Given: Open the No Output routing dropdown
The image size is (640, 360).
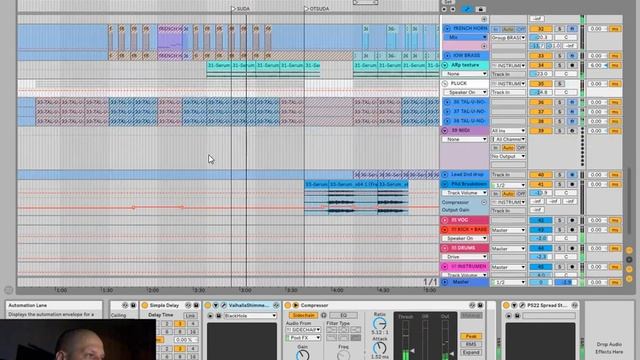Looking at the screenshot, I should click(508, 156).
